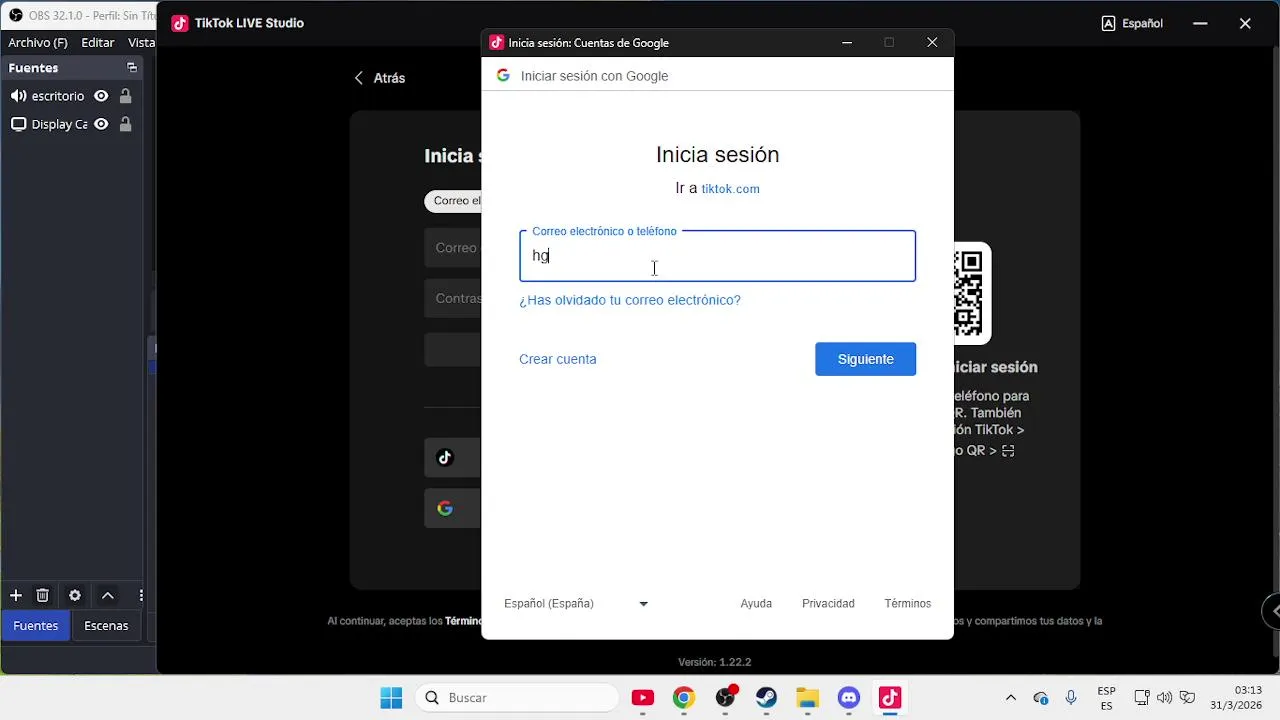Open source properties gear in OBS
This screenshot has width=1280, height=720.
coord(75,595)
